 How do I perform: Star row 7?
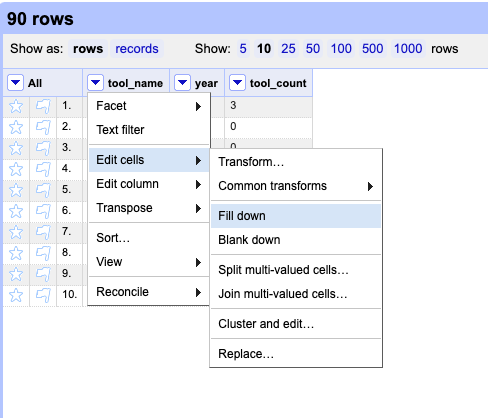click(16, 232)
